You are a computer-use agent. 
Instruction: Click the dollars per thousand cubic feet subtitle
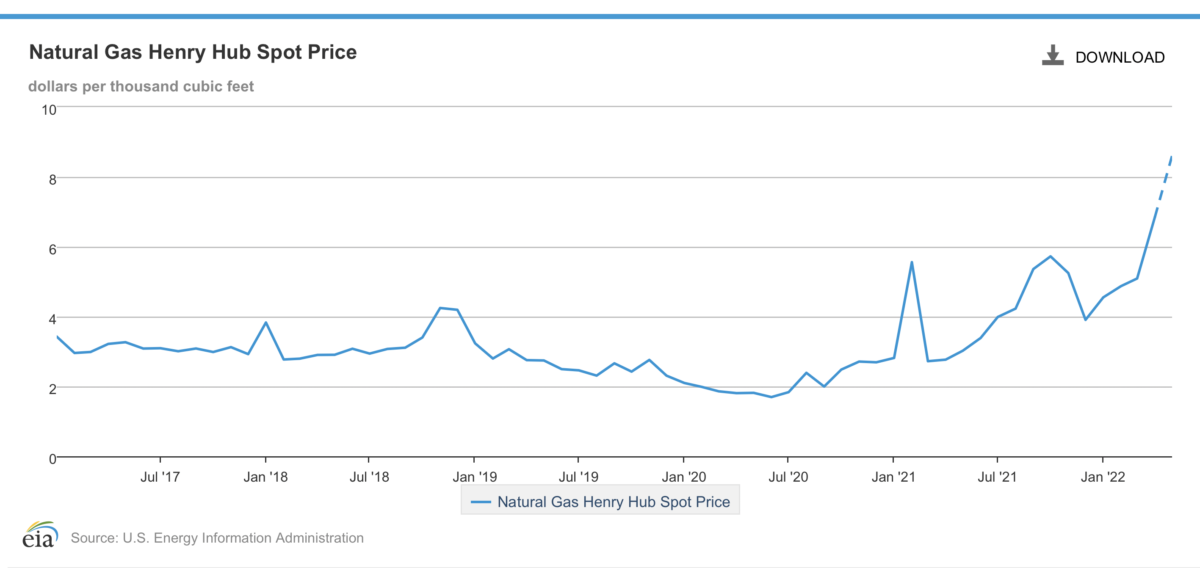[141, 86]
